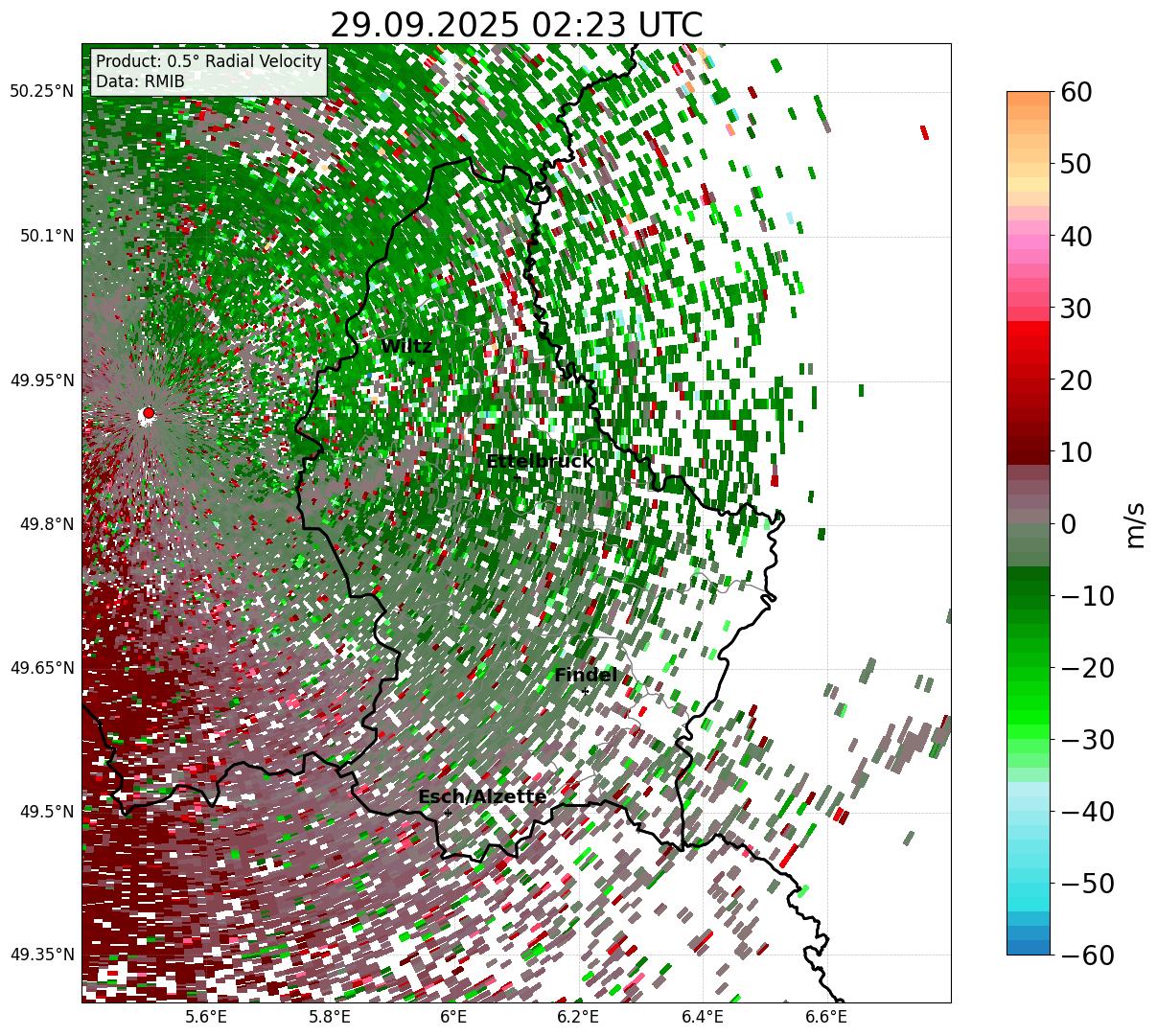Click the colorbar tick label −30
Screen dimensions: 1157x1036
point(1086,740)
